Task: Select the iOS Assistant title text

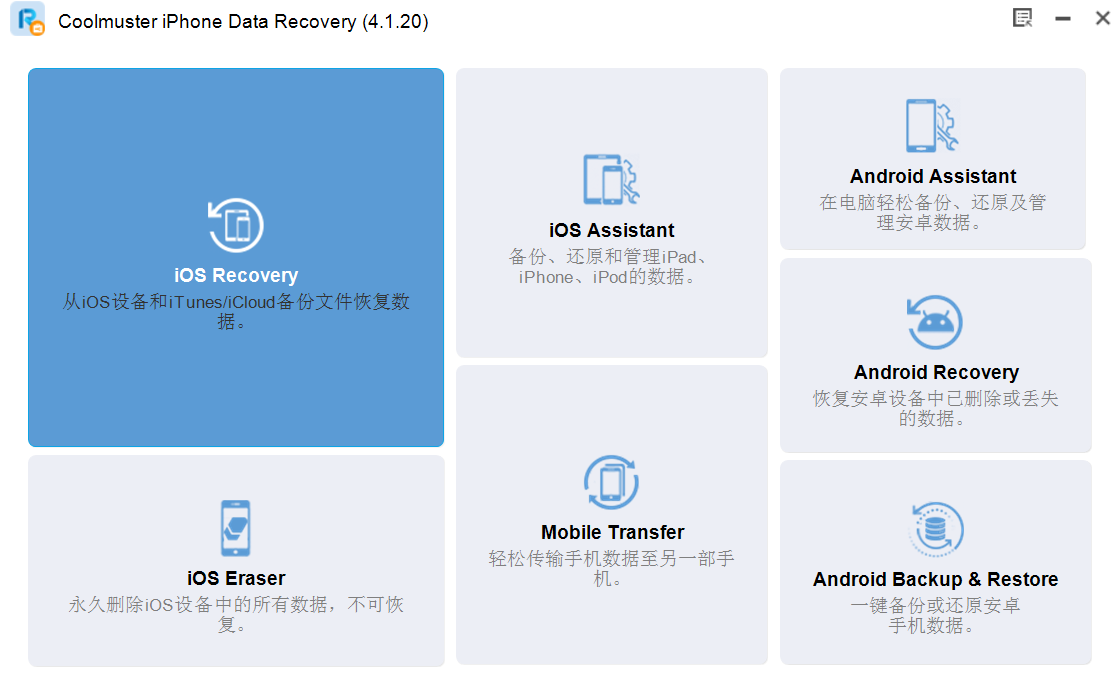Action: pos(612,230)
